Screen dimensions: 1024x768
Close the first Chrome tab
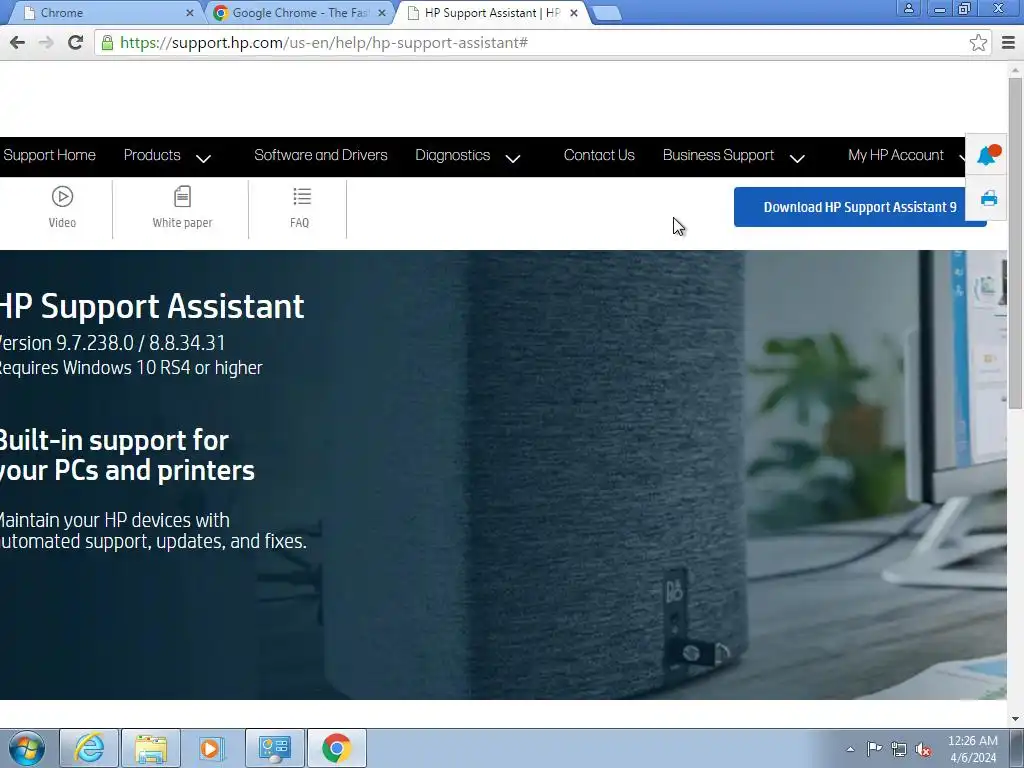189,12
